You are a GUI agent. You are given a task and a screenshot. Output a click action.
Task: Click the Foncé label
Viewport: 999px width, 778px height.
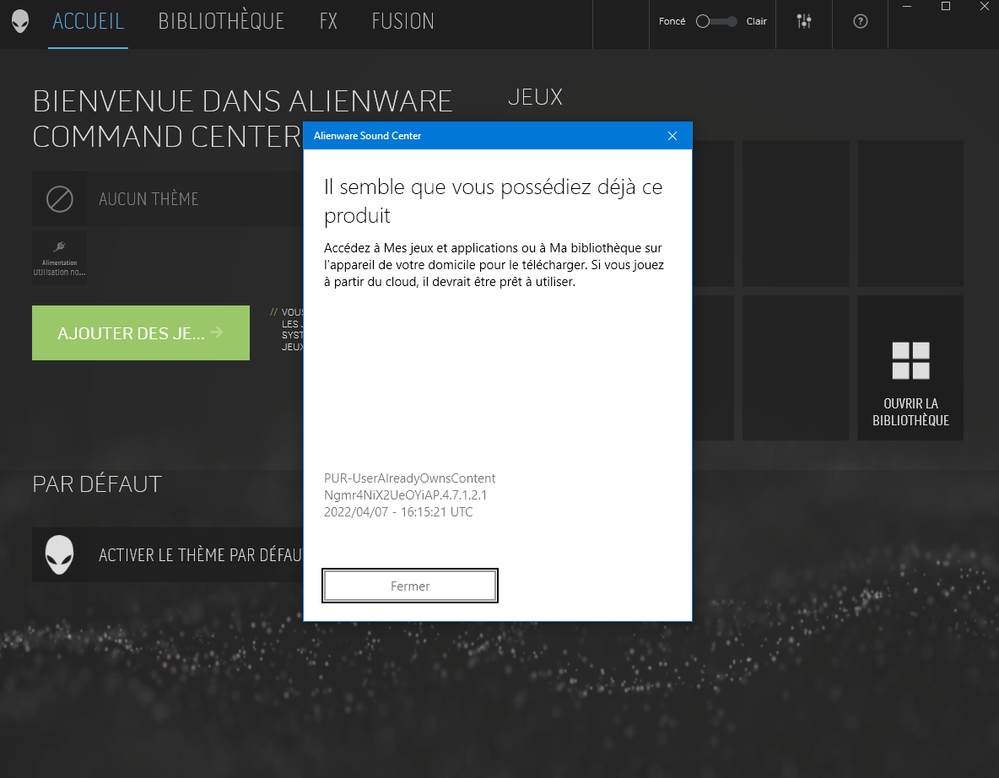(672, 22)
